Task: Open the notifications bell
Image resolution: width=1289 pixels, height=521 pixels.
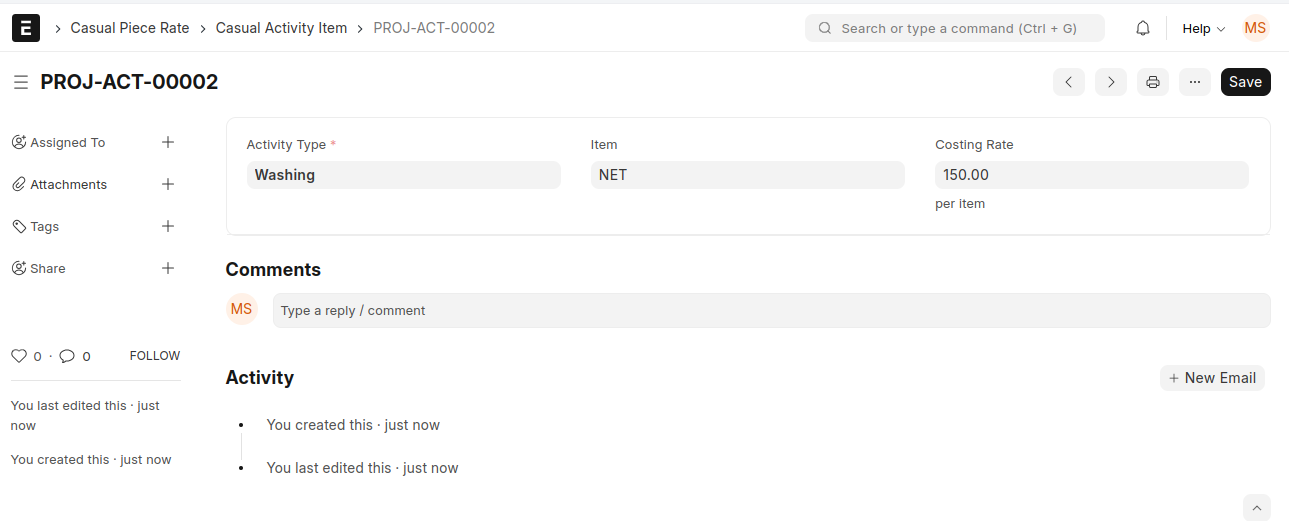Action: [1143, 29]
